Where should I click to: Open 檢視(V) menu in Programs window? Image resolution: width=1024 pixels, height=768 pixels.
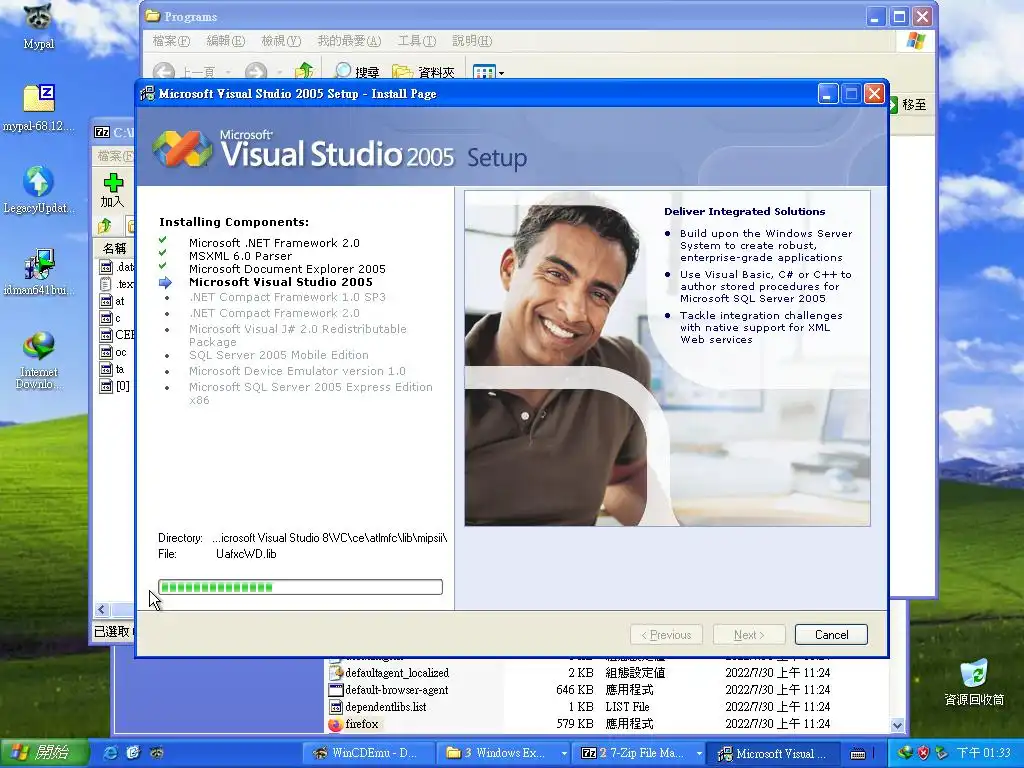[281, 41]
